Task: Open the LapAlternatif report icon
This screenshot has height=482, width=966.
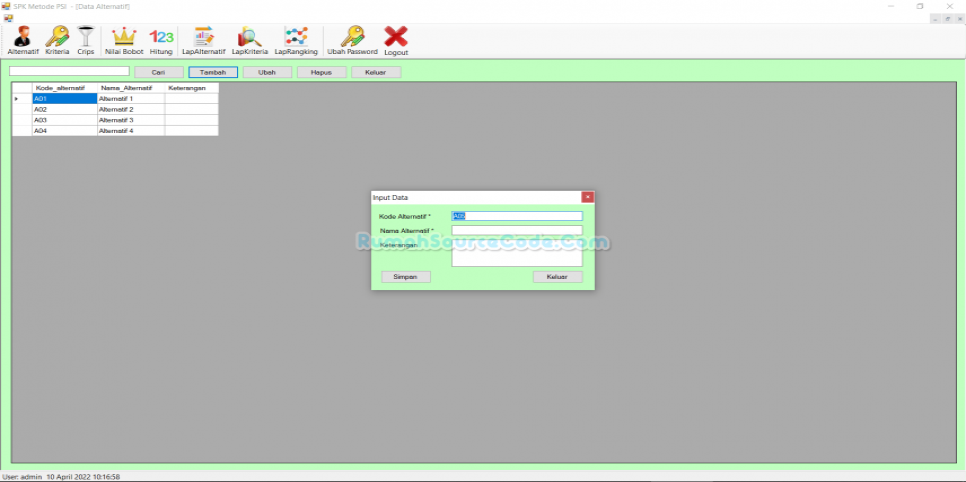Action: pyautogui.click(x=203, y=40)
